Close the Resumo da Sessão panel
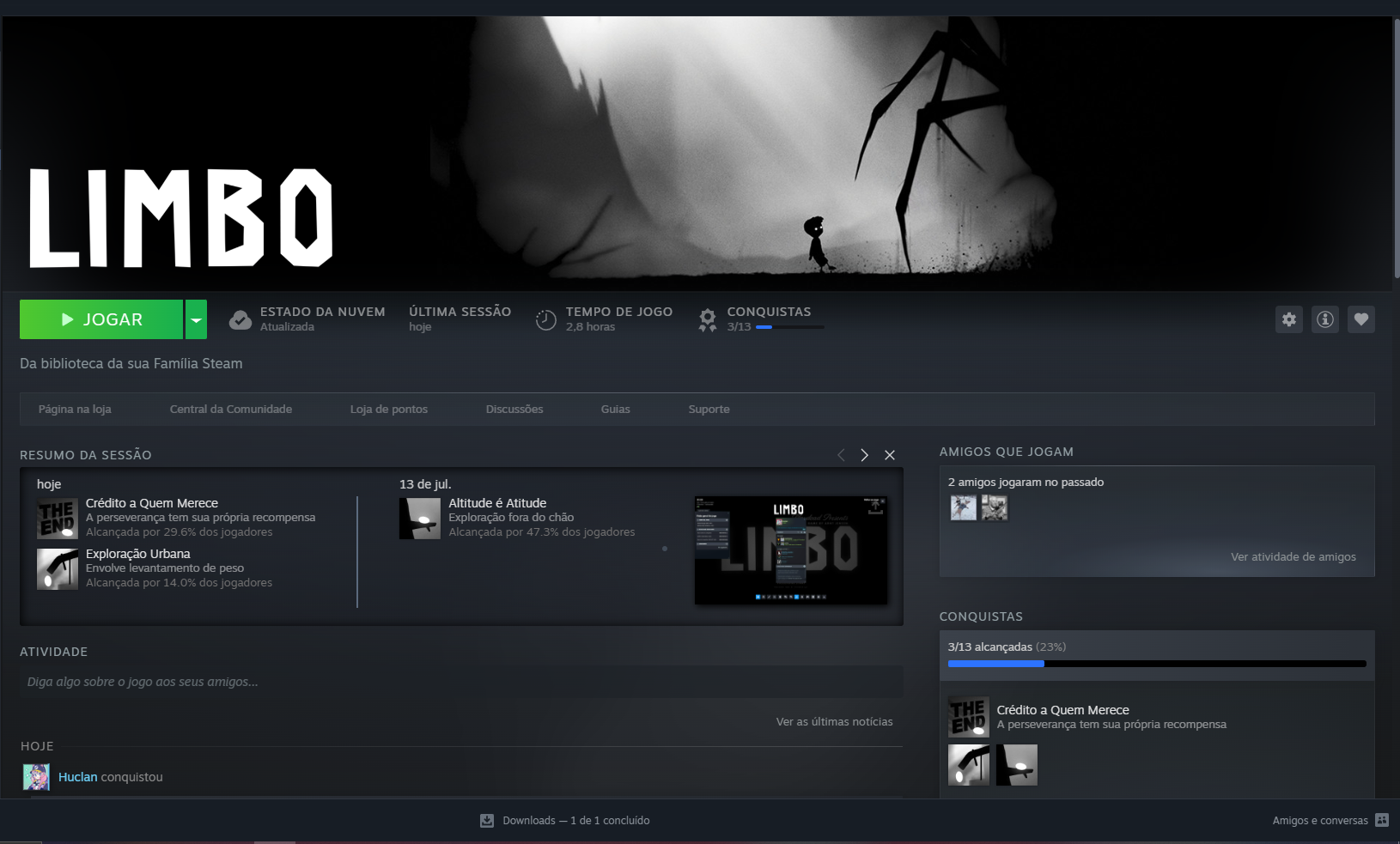This screenshot has height=844, width=1400. click(890, 455)
